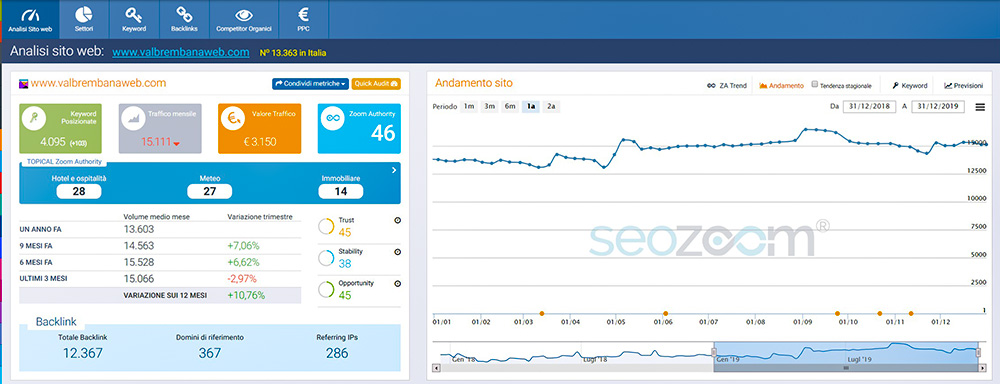Click the orange event marker near 01/06

[x=665, y=313]
